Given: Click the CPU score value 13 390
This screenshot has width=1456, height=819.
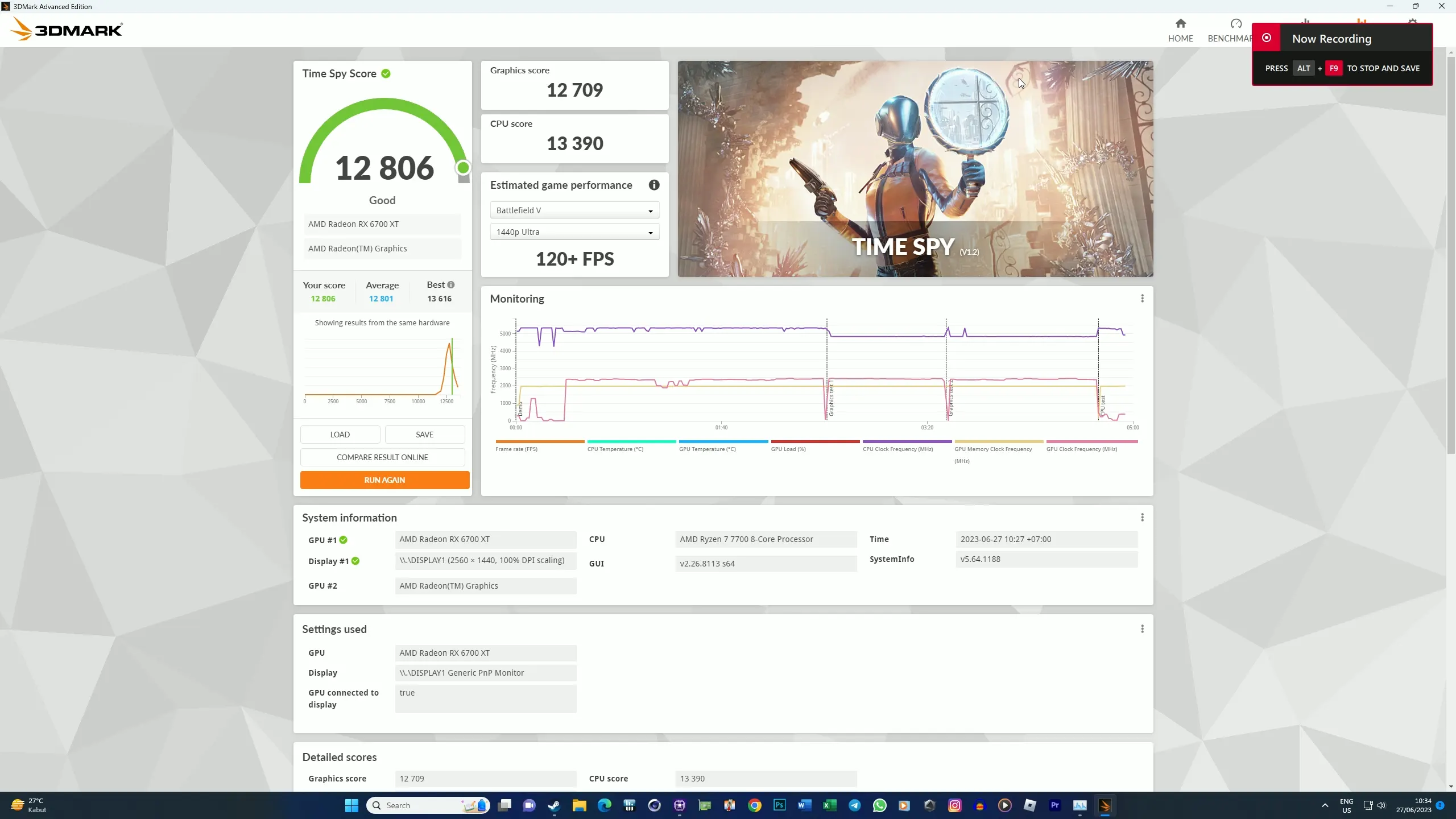Looking at the screenshot, I should pos(574,143).
